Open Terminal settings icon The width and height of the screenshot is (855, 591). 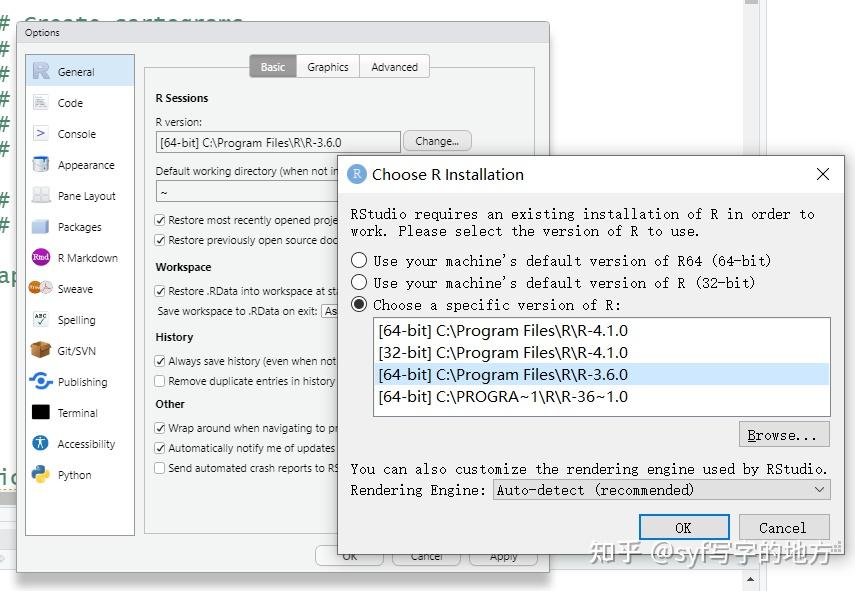(x=41, y=412)
